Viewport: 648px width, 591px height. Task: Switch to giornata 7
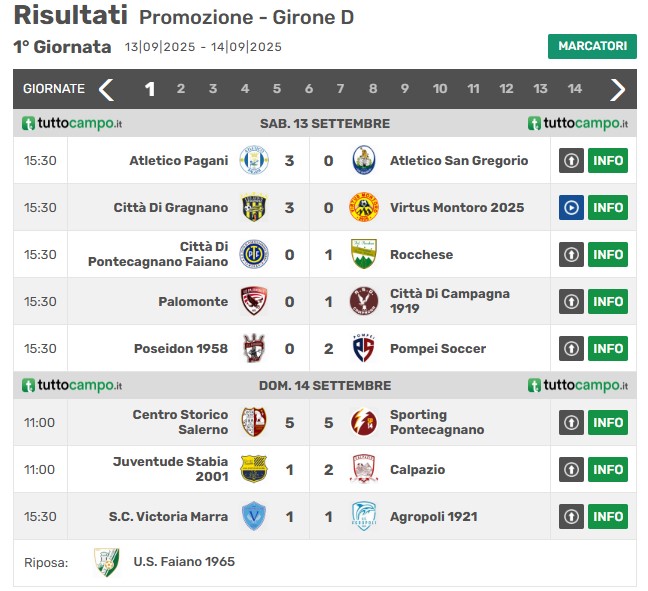click(x=340, y=89)
